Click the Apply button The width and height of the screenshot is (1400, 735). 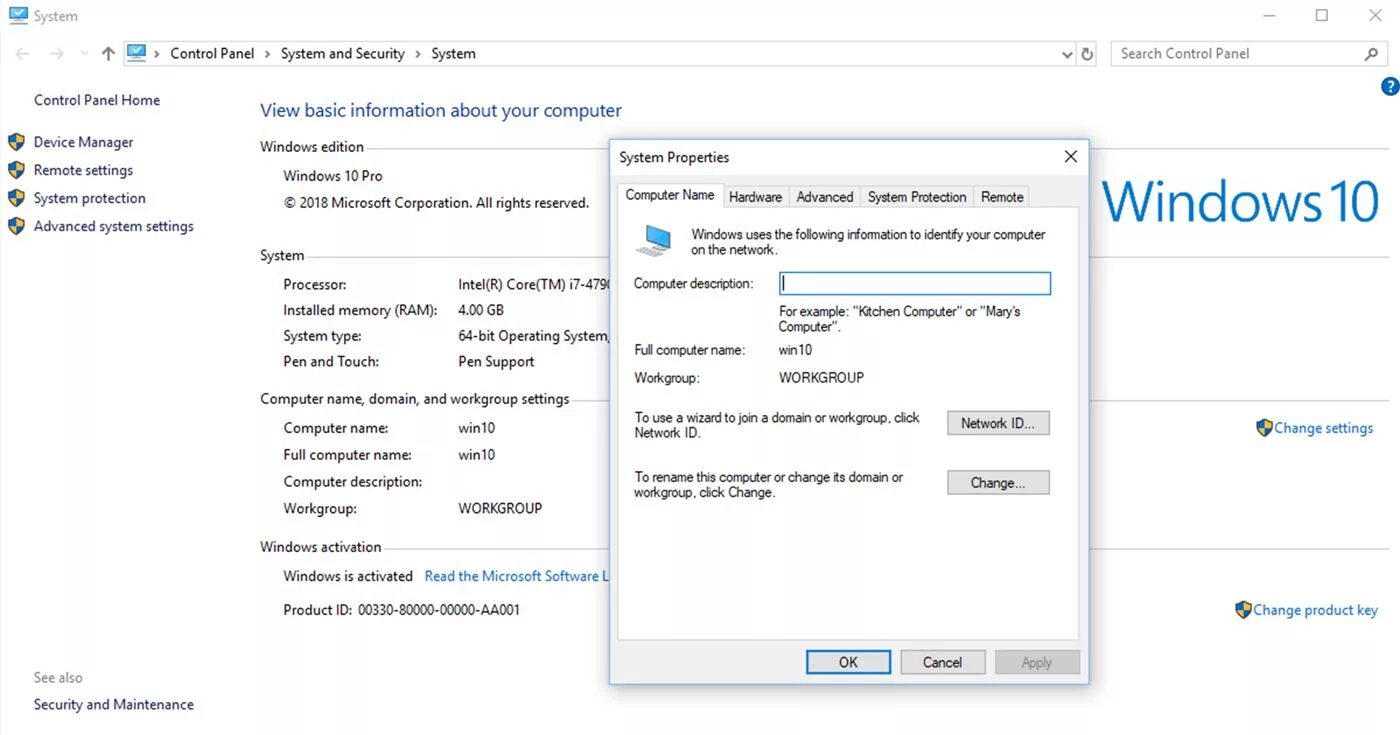click(1037, 662)
